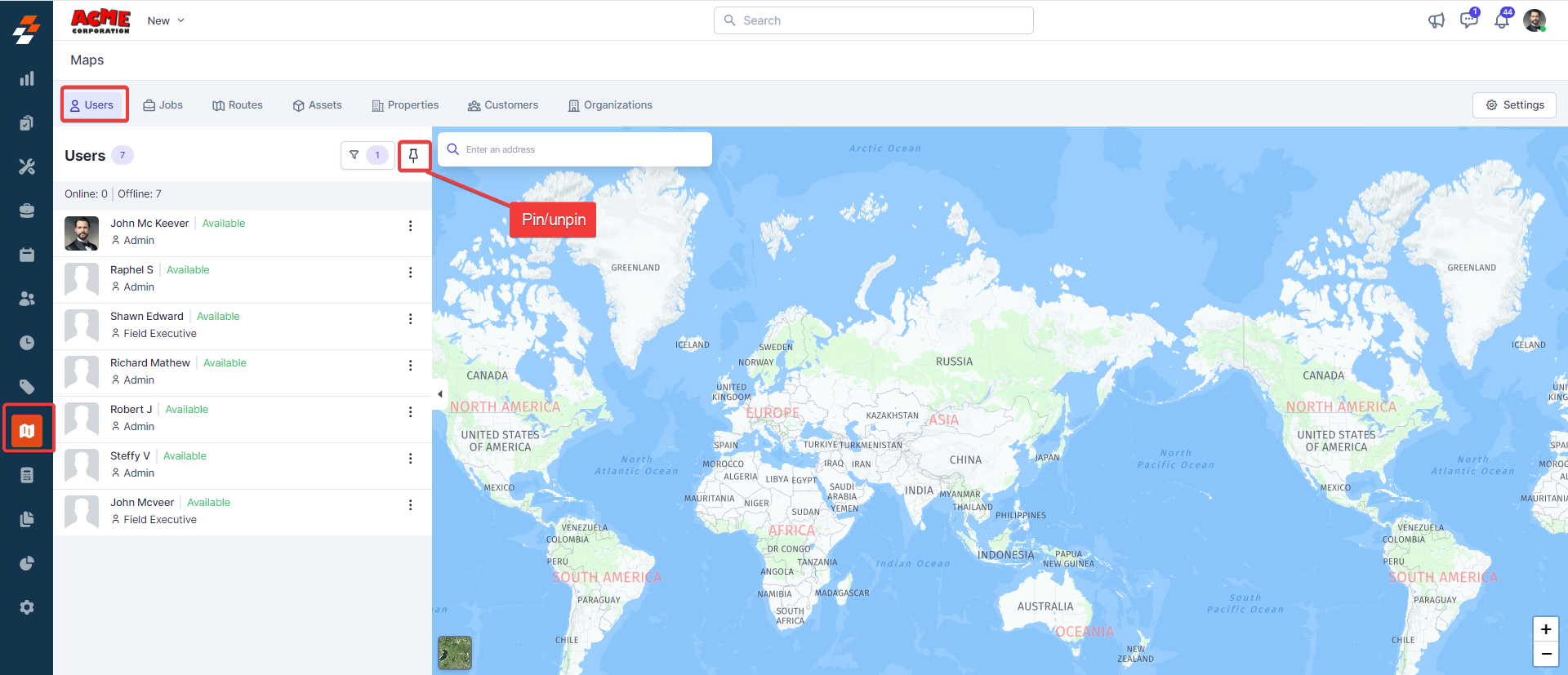This screenshot has height=675, width=1568.
Task: Zoom out on the map
Action: (1546, 654)
